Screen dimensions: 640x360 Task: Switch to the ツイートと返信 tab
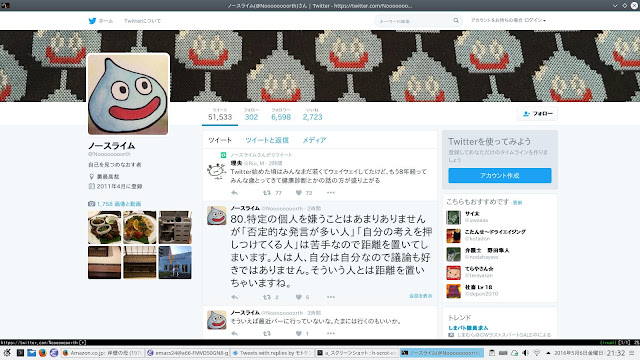point(267,140)
